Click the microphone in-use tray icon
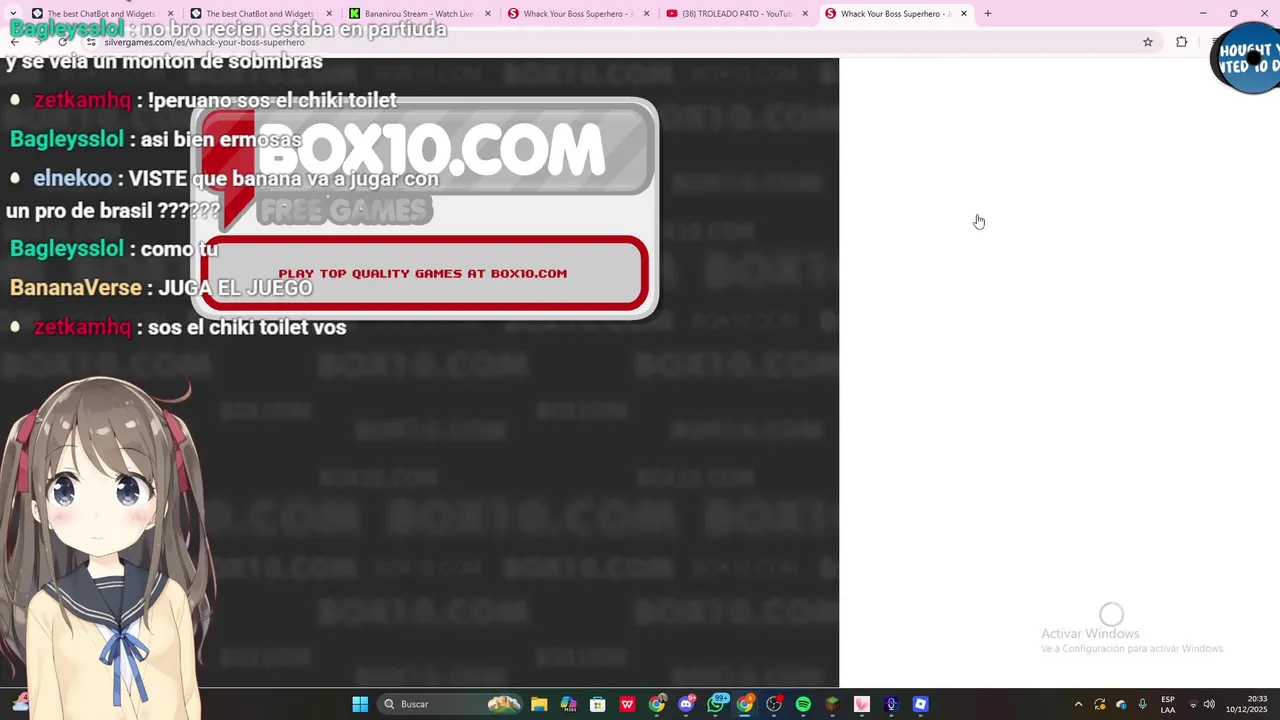The width and height of the screenshot is (1280, 720). (x=1142, y=704)
